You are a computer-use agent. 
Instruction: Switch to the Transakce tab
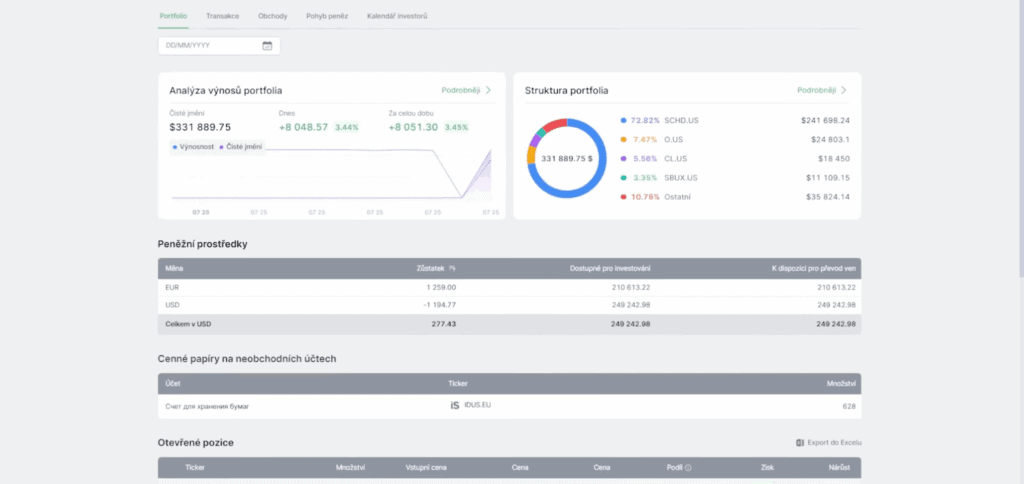(x=222, y=16)
